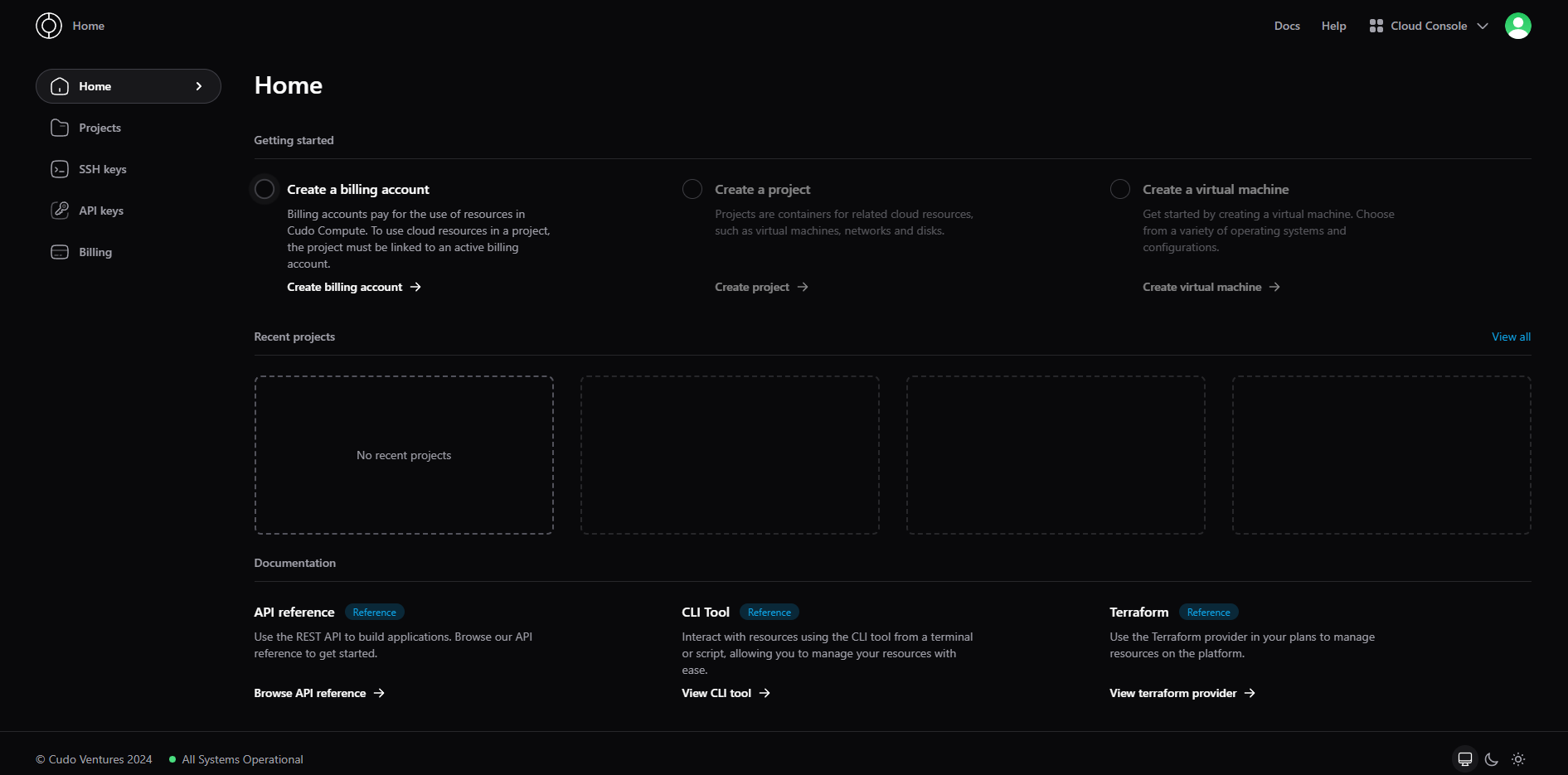Image resolution: width=1568 pixels, height=775 pixels.
Task: Click the green status dot indicator
Action: 172,759
